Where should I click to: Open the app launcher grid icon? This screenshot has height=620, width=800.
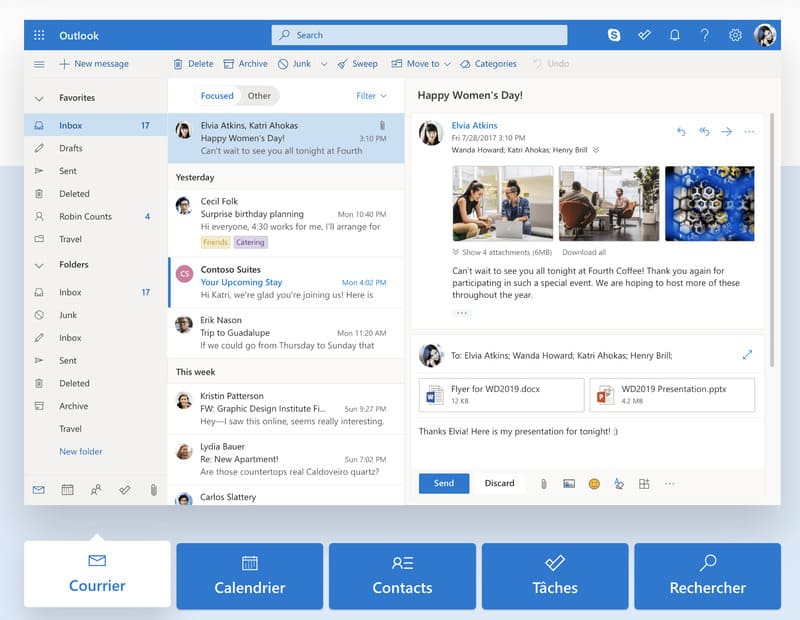39,35
